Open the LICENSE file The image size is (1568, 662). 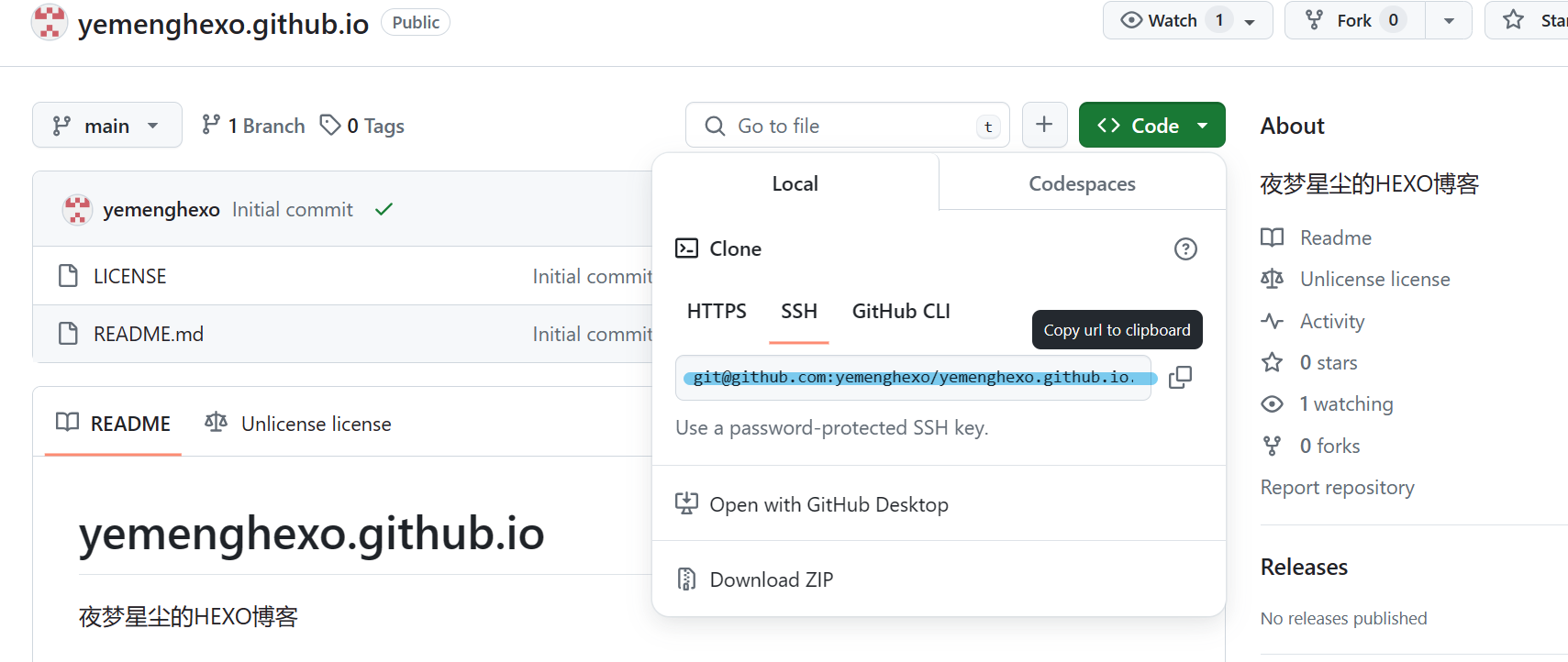click(129, 276)
